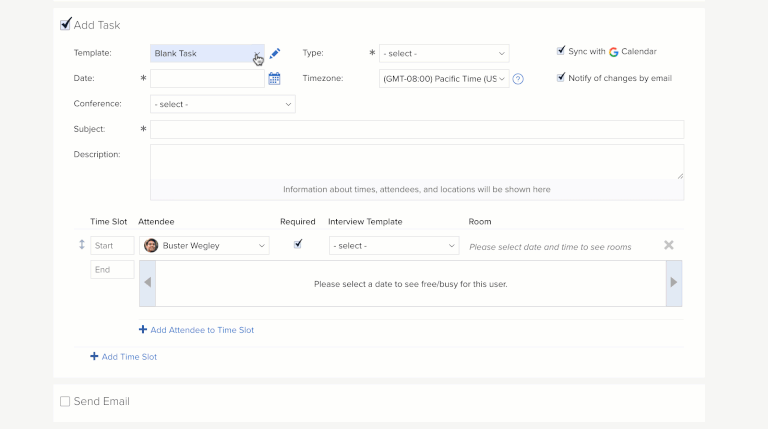Click the Time Slot column header

108,221
